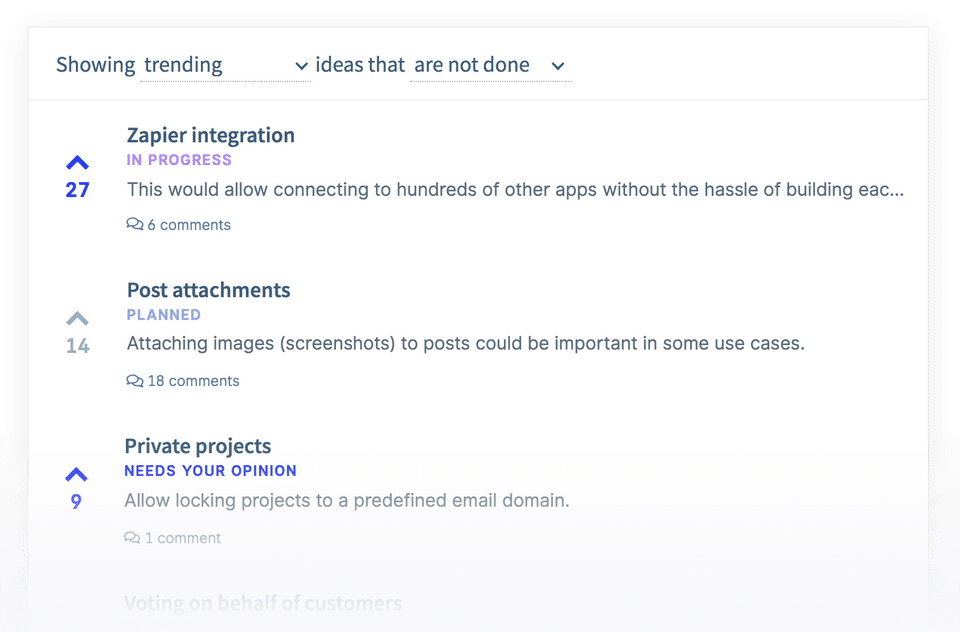The width and height of the screenshot is (960, 632).
Task: Open the Voting on behalf of customers idea
Action: pyautogui.click(x=262, y=603)
